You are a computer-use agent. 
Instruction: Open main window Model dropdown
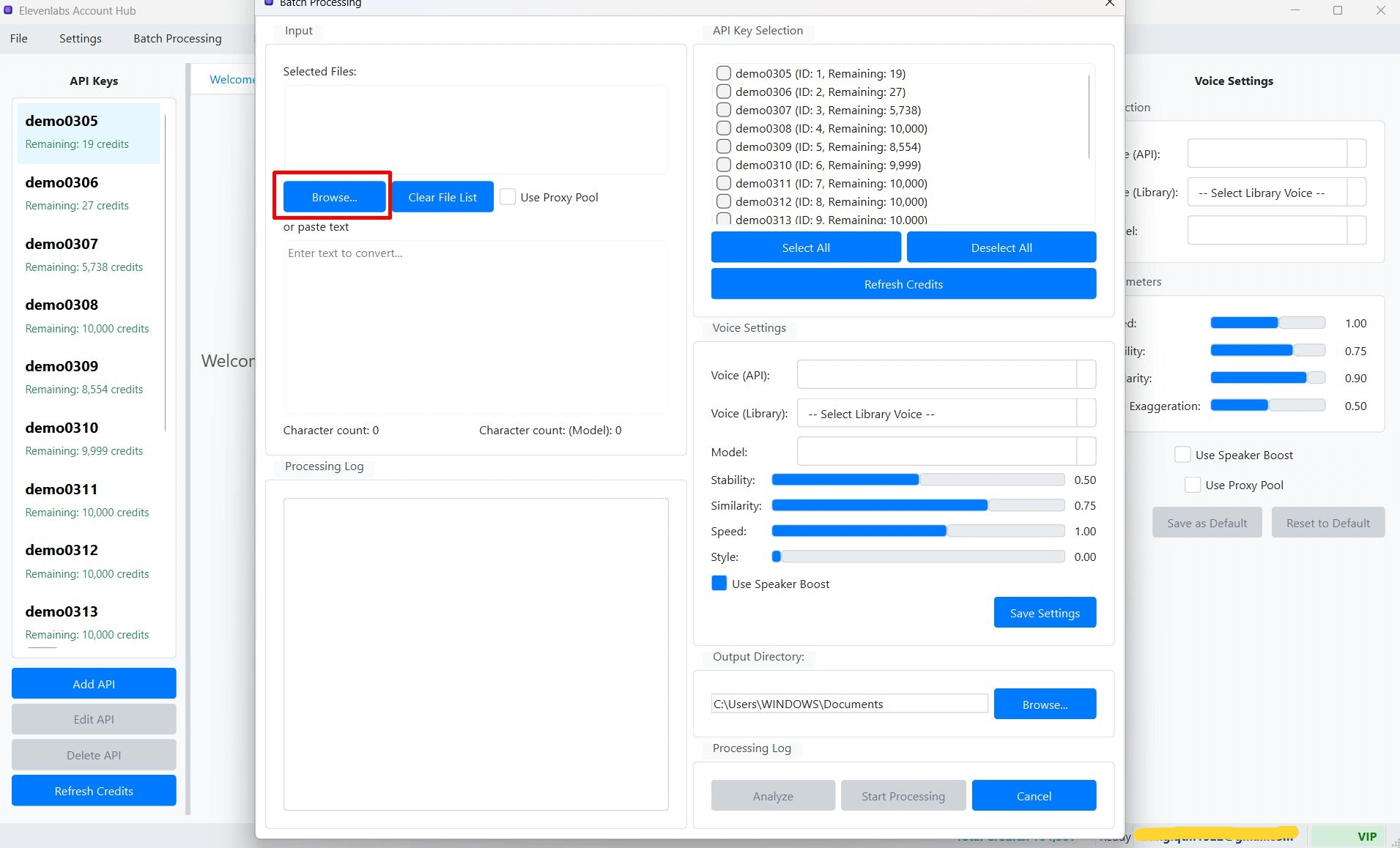1277,231
